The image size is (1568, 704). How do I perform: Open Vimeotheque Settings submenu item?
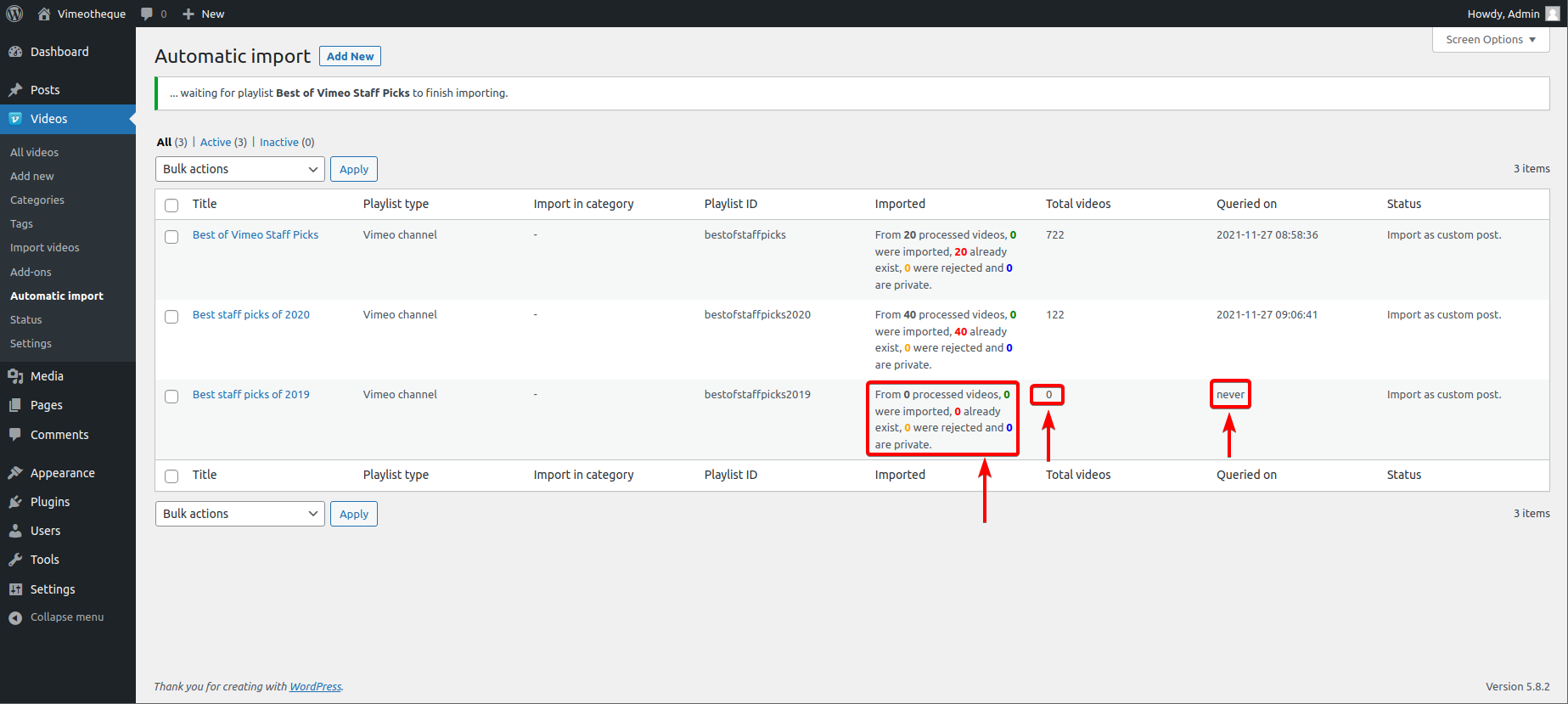(31, 343)
